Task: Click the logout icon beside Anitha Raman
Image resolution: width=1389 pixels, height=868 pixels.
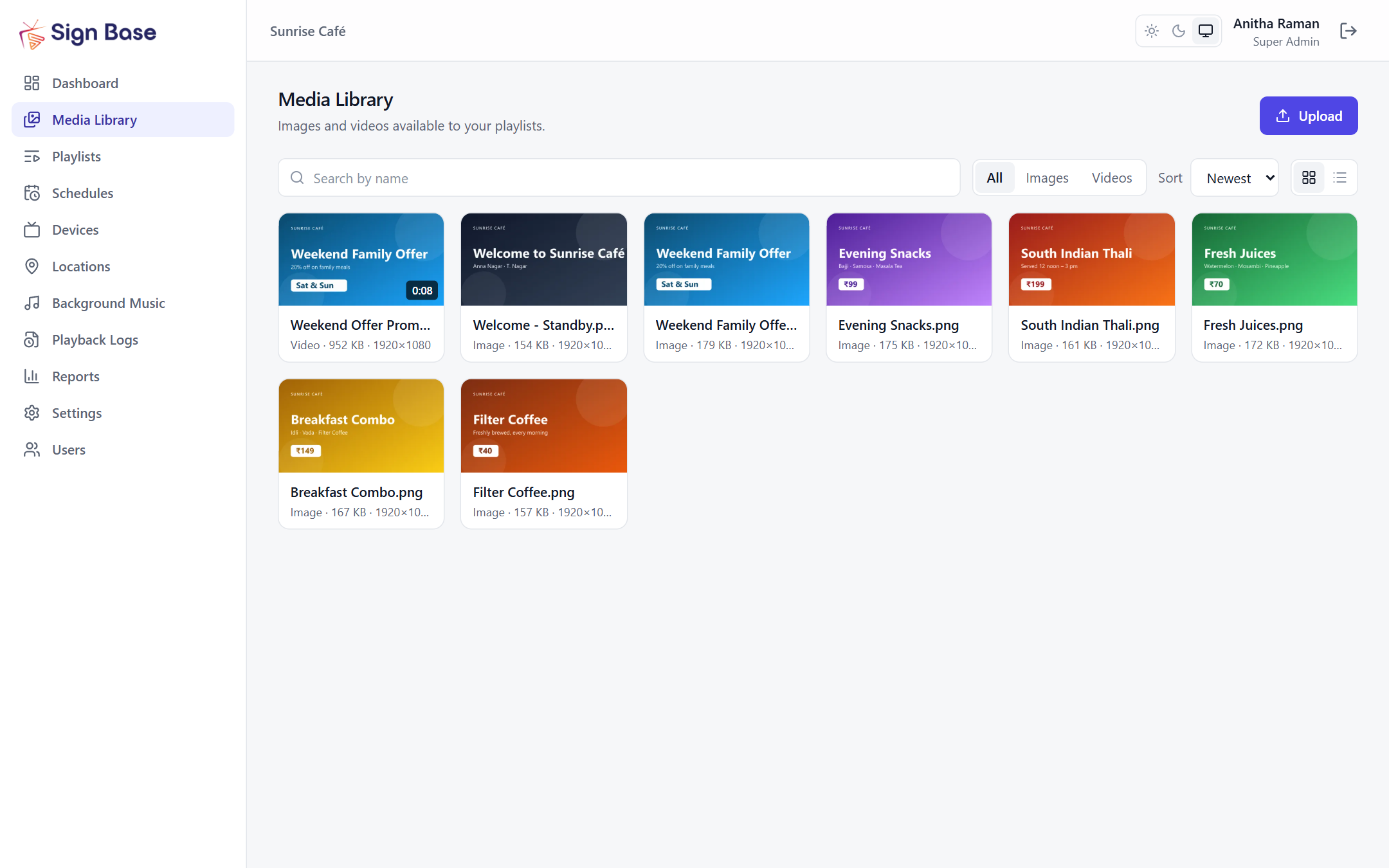Action: (x=1348, y=31)
